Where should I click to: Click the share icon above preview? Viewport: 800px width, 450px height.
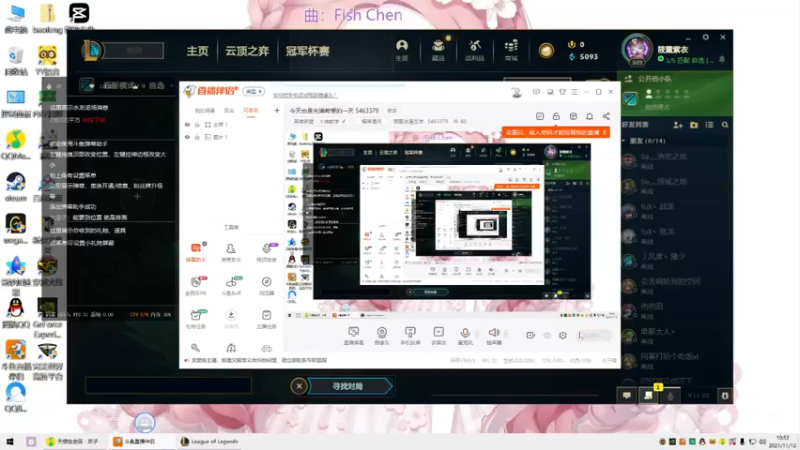(606, 116)
